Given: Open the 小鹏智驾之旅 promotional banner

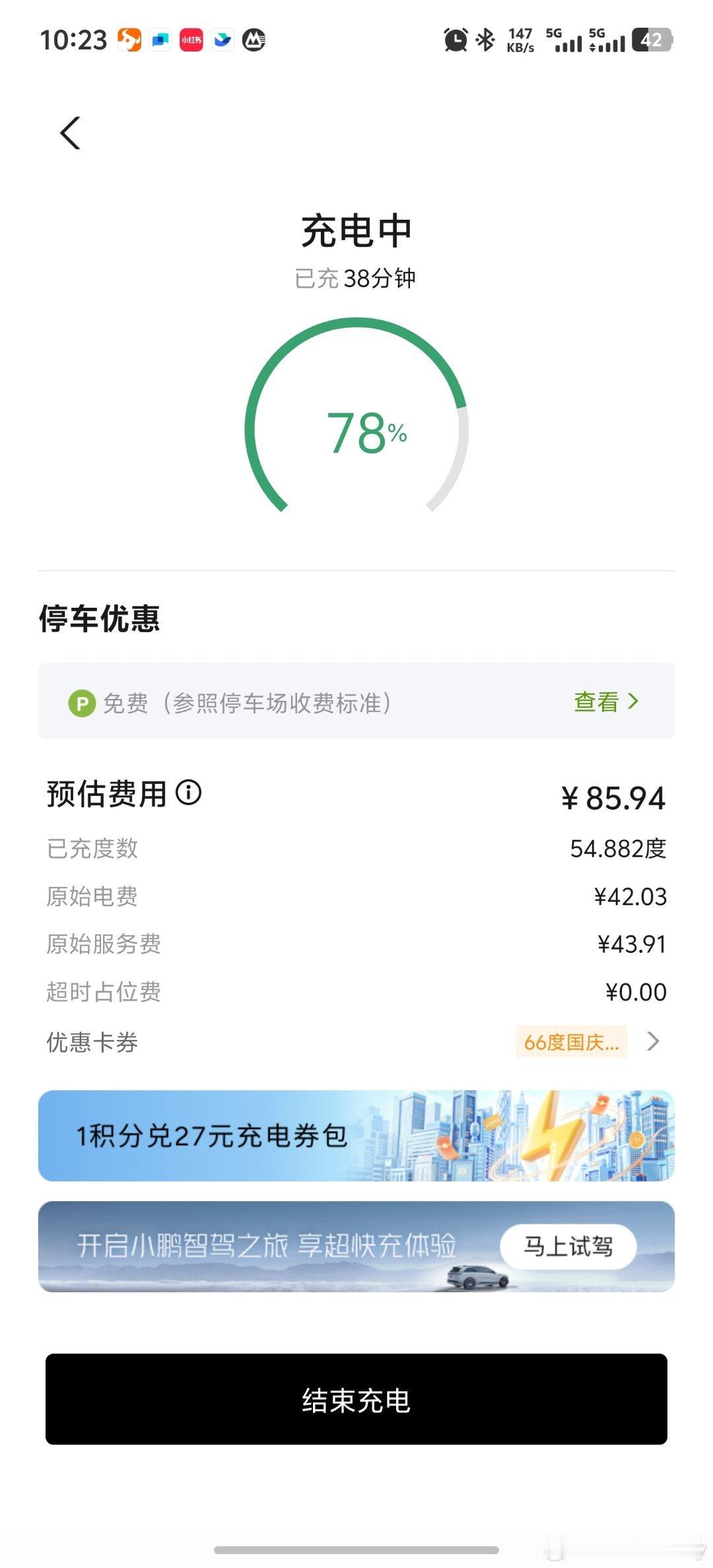Looking at the screenshot, I should 356,1247.
